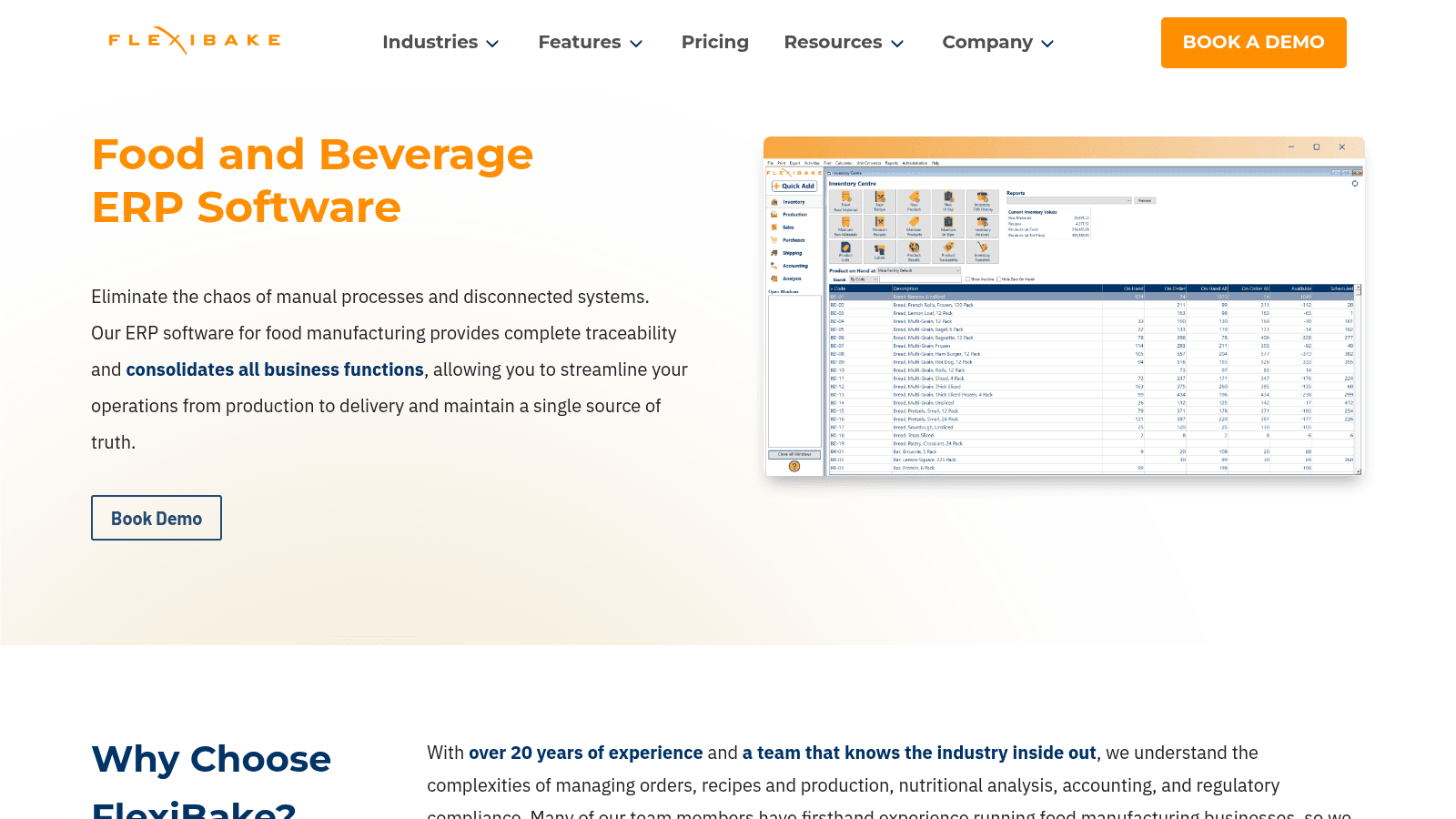Open the Export menu in the app

click(x=794, y=163)
